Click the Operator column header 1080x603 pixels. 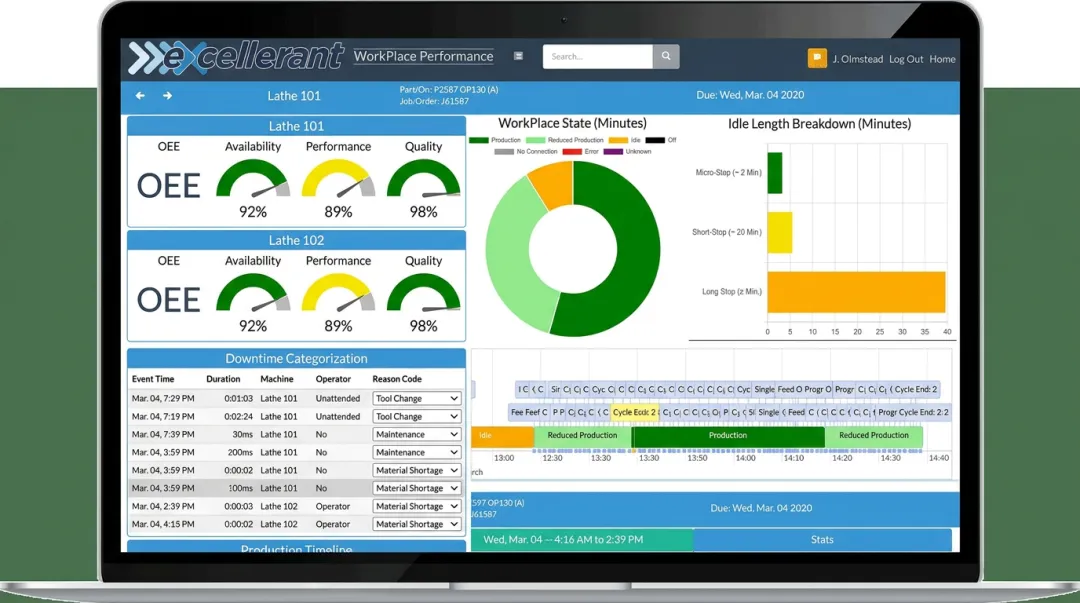click(x=333, y=379)
